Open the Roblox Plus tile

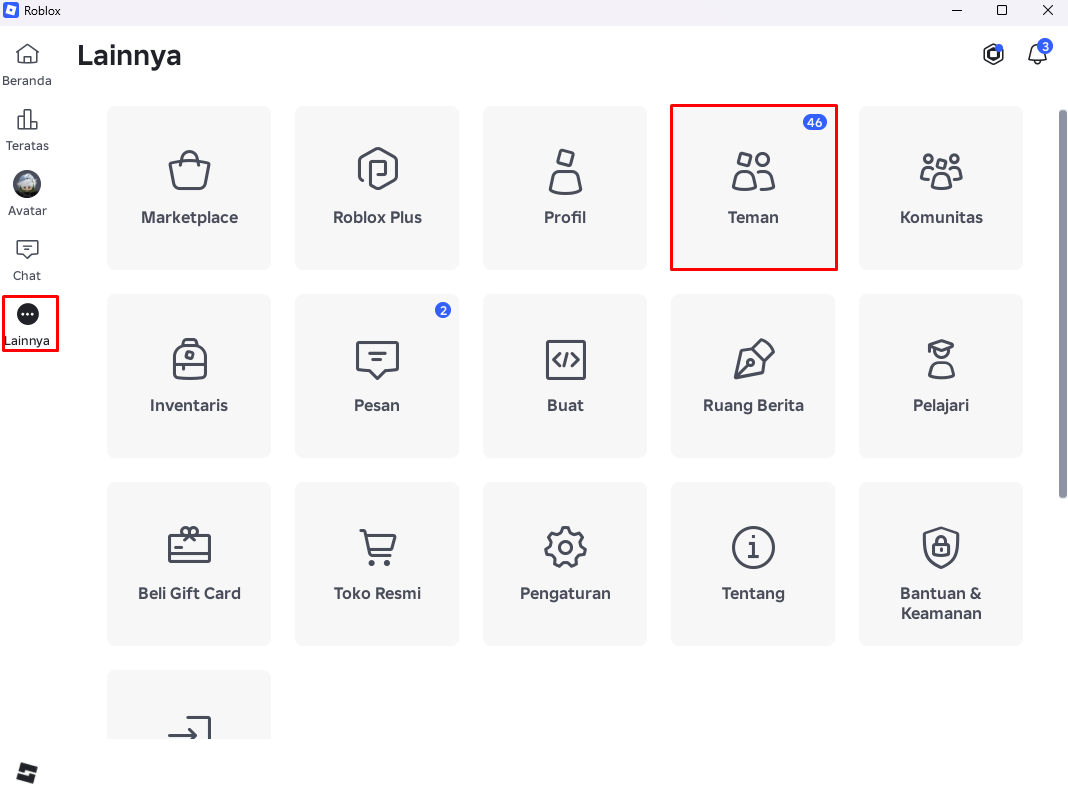(x=377, y=188)
